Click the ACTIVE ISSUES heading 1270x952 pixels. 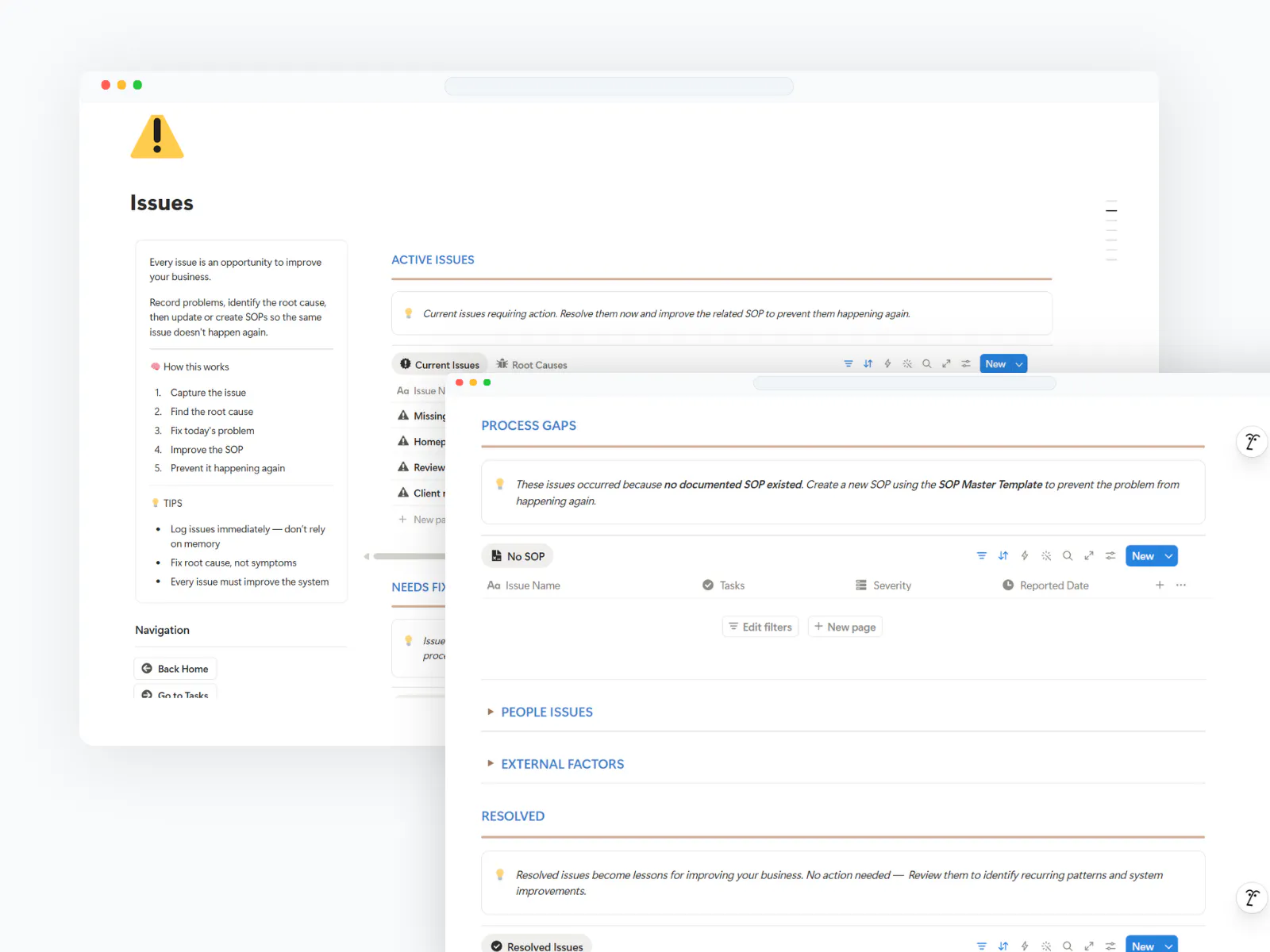[433, 260]
